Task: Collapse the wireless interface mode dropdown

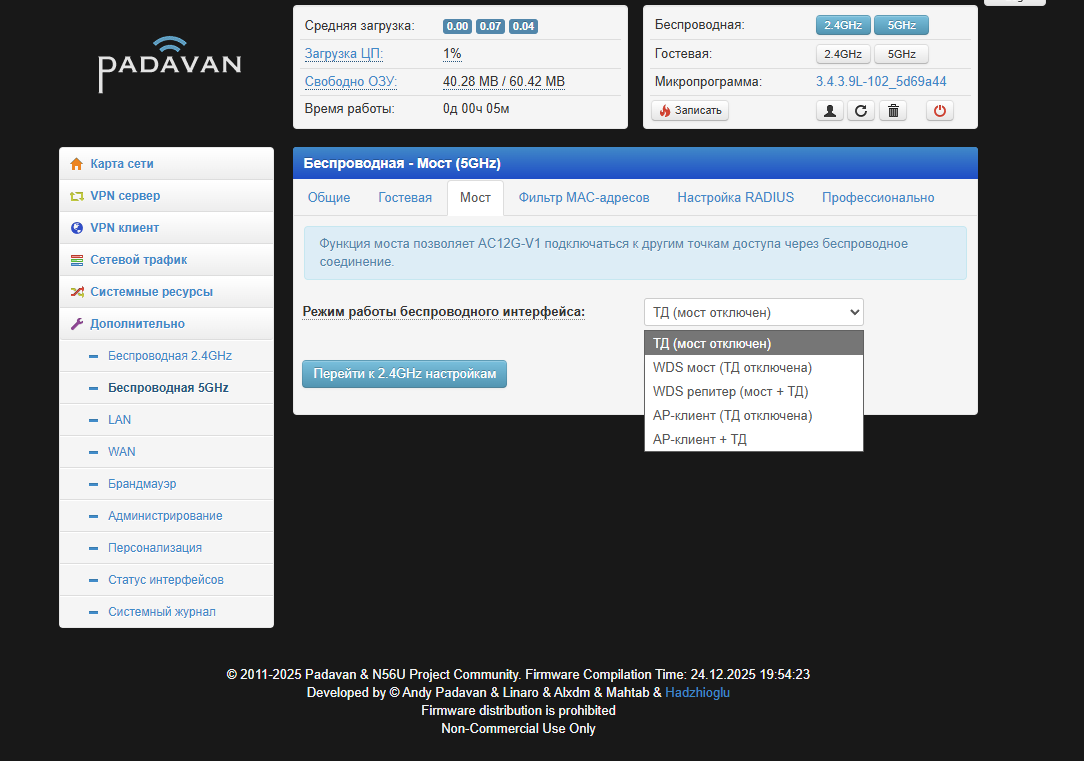Action: (753, 312)
